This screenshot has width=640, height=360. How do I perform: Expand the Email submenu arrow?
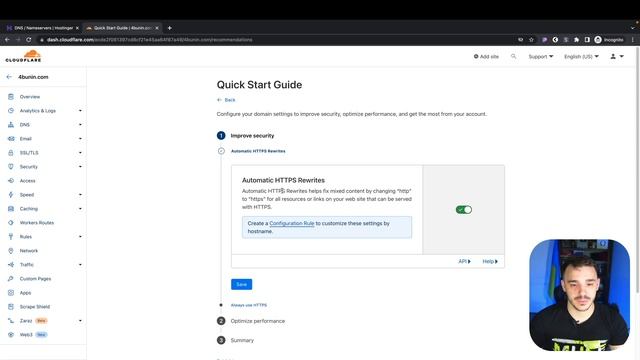(x=80, y=139)
